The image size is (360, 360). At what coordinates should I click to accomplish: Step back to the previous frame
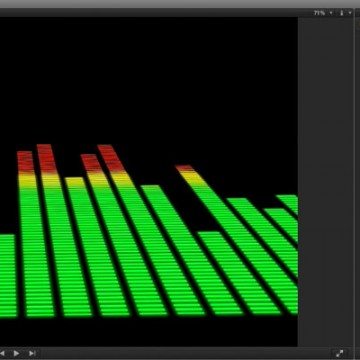[x=2, y=353]
